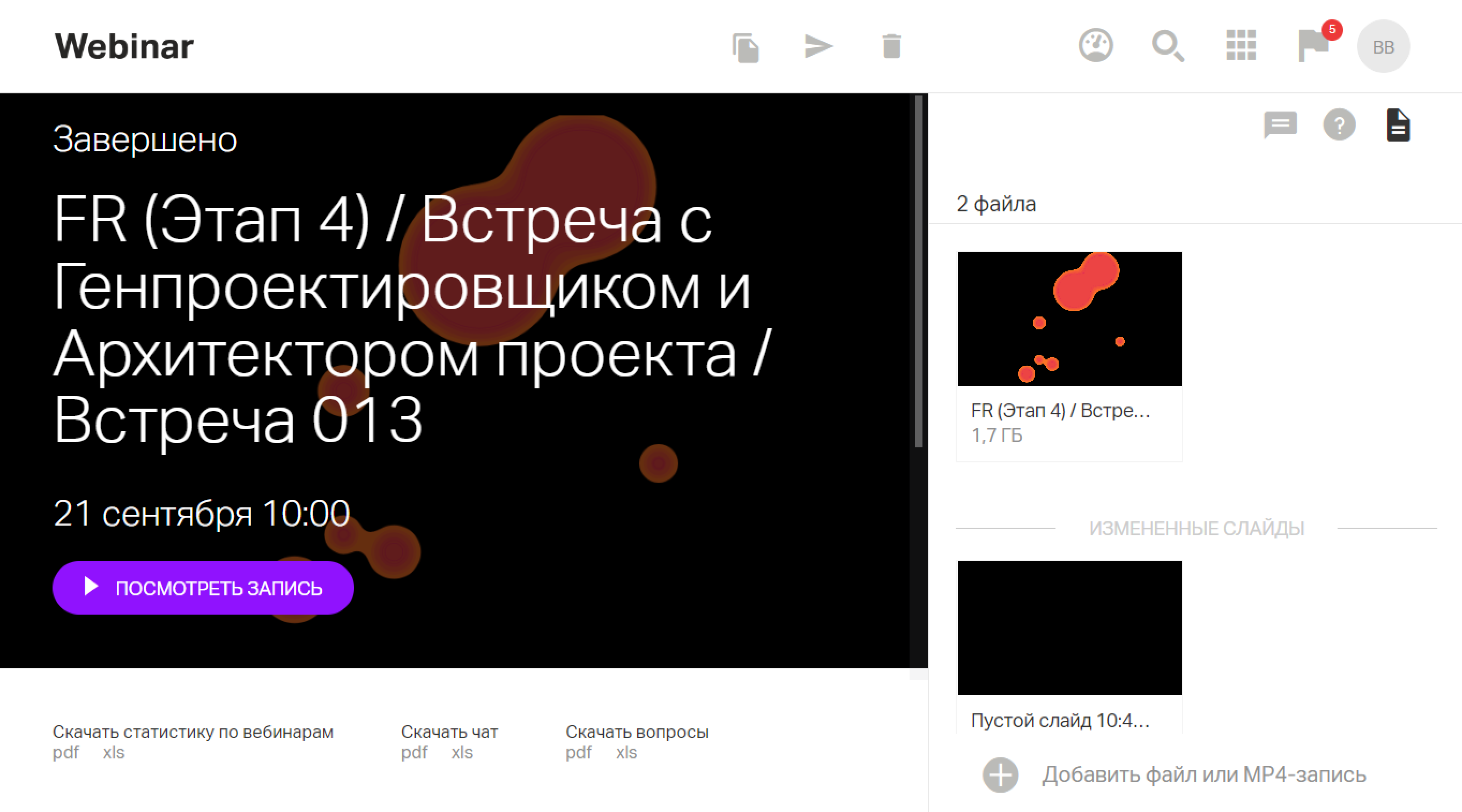Click "Добавить файл или MP4-запись" plus button

tap(1000, 774)
